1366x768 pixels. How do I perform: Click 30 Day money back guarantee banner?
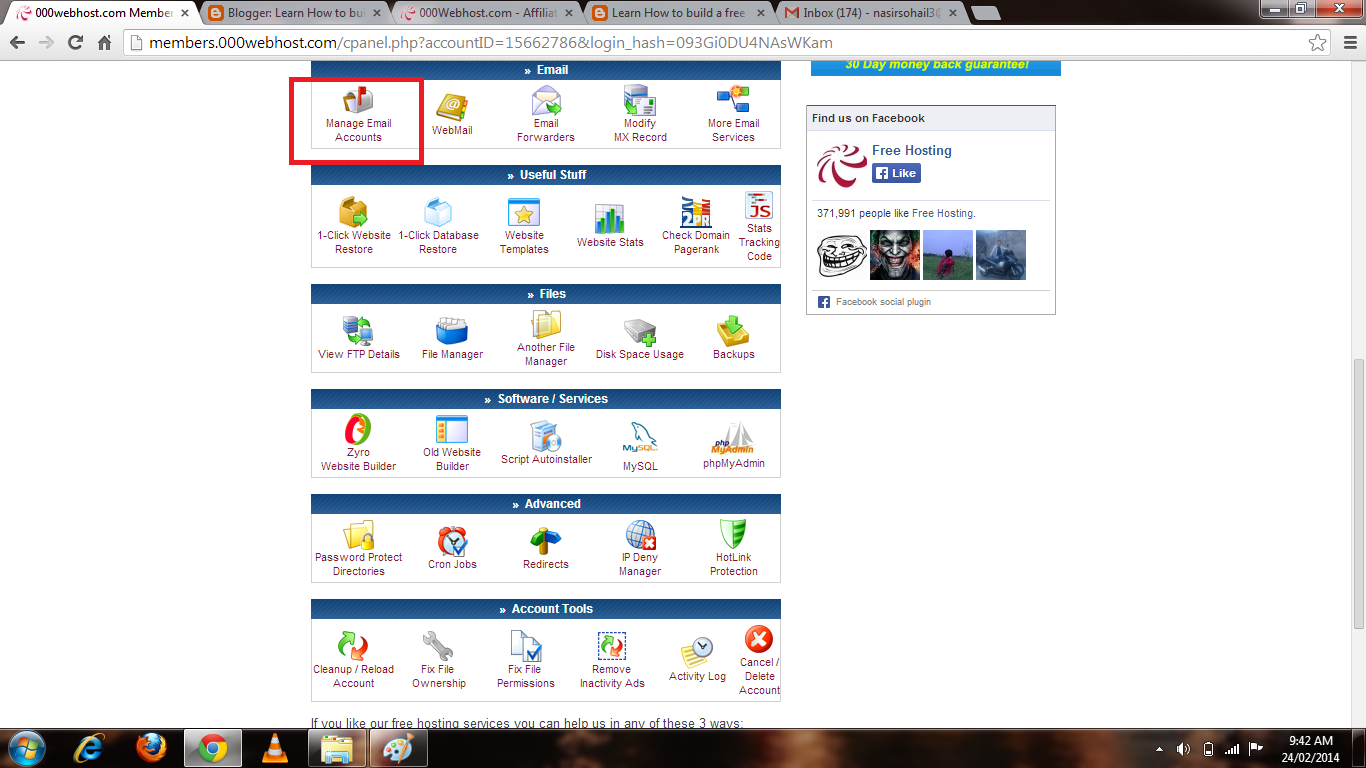coord(936,66)
